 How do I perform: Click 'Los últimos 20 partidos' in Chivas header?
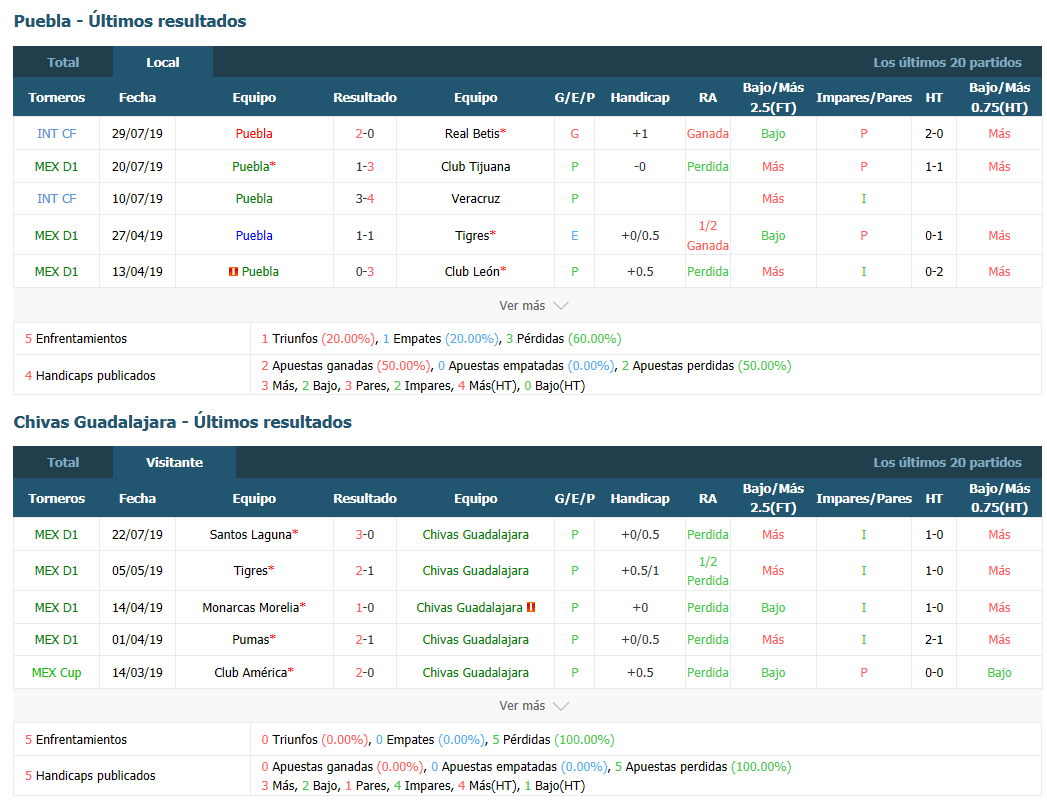pos(948,462)
